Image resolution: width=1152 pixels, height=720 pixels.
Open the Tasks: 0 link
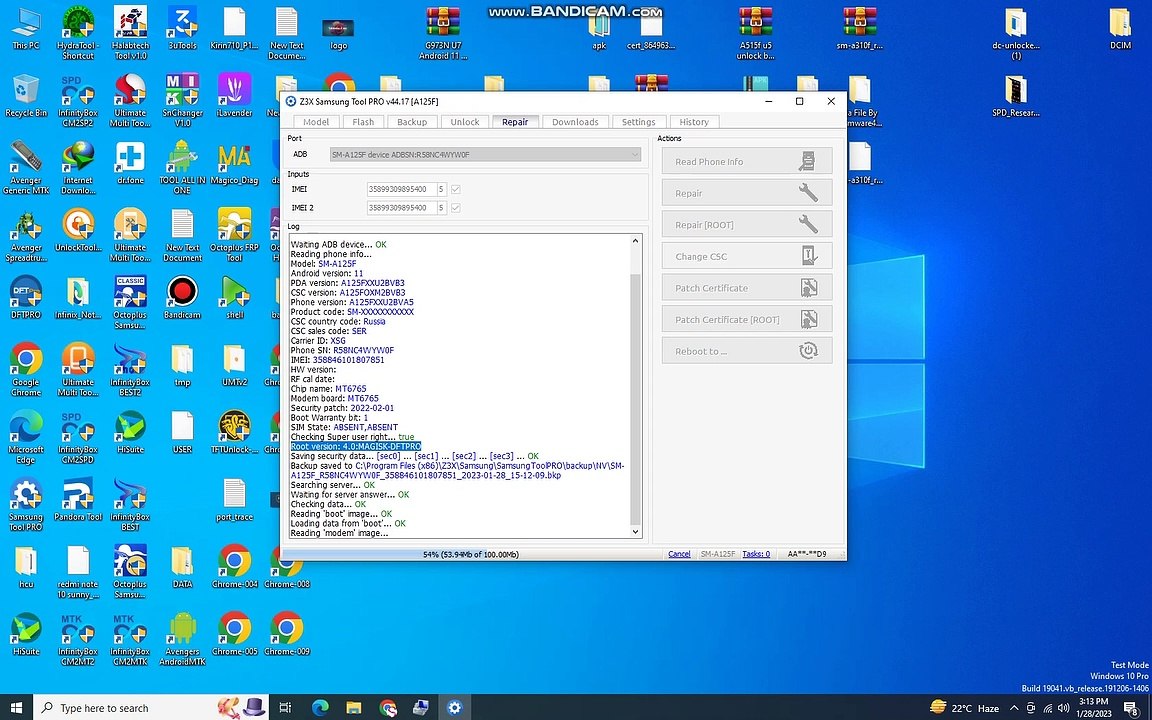coord(756,554)
